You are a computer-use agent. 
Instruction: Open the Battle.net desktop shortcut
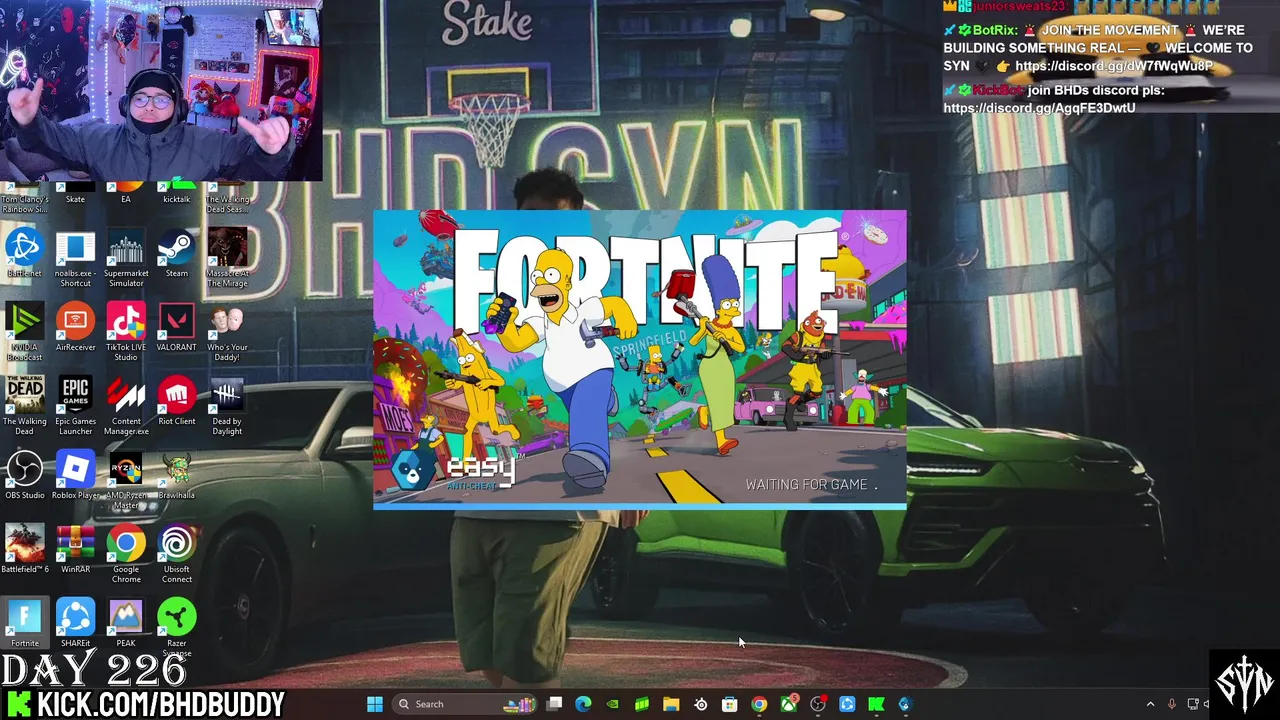click(24, 253)
